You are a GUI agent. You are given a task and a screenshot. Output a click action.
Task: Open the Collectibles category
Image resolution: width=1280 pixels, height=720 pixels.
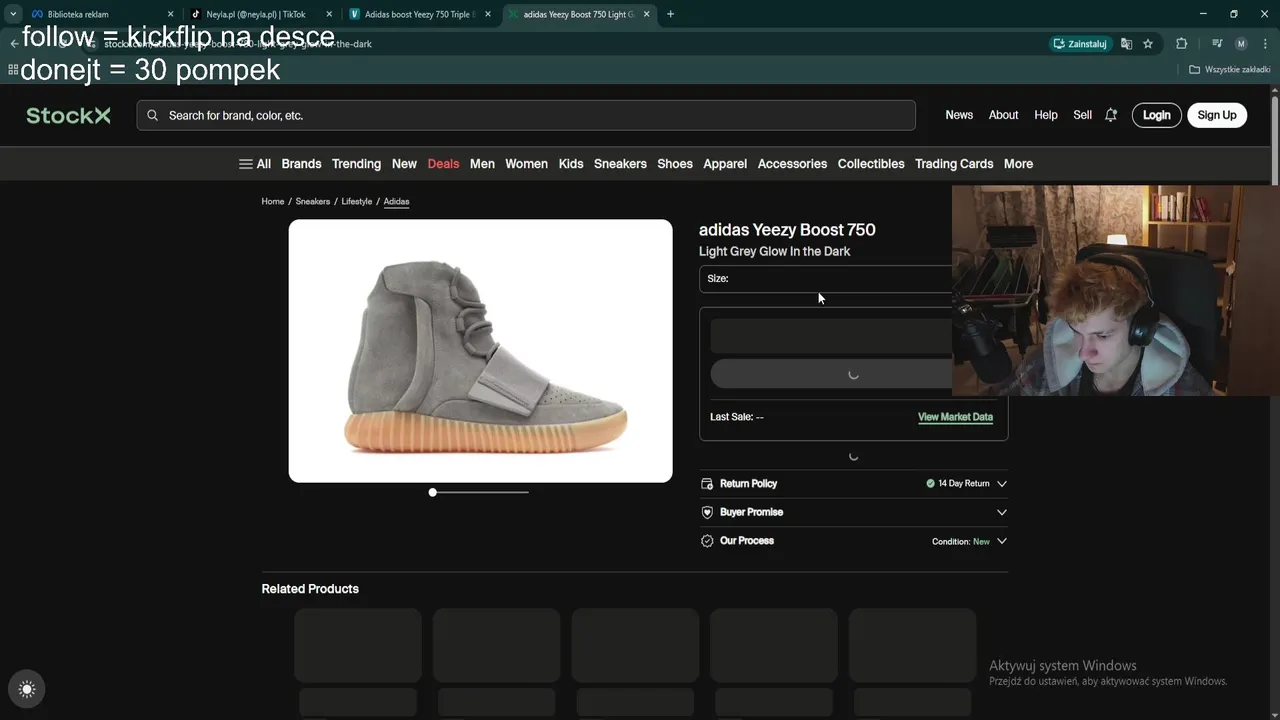pyautogui.click(x=871, y=164)
